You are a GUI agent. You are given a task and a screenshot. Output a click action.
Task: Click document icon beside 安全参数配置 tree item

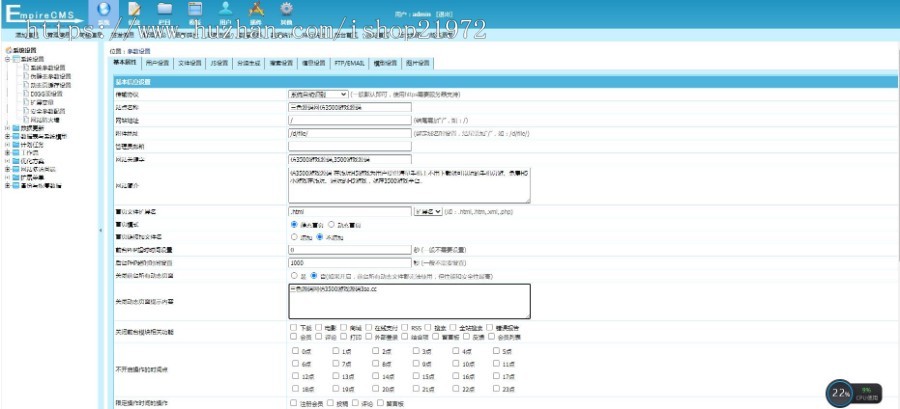tap(26, 111)
